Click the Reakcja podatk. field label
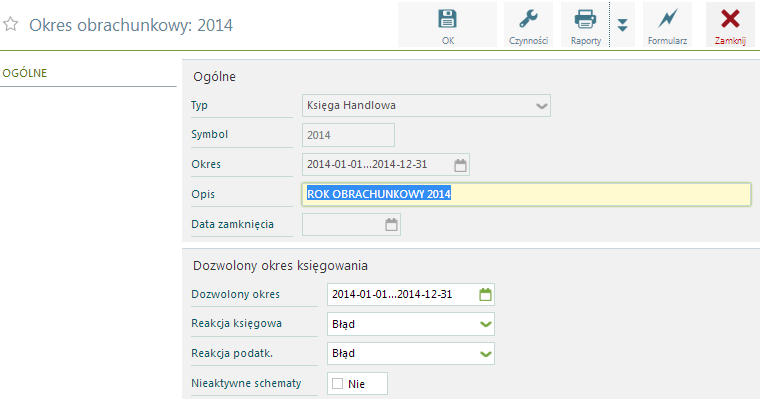761x399 pixels. pos(232,353)
